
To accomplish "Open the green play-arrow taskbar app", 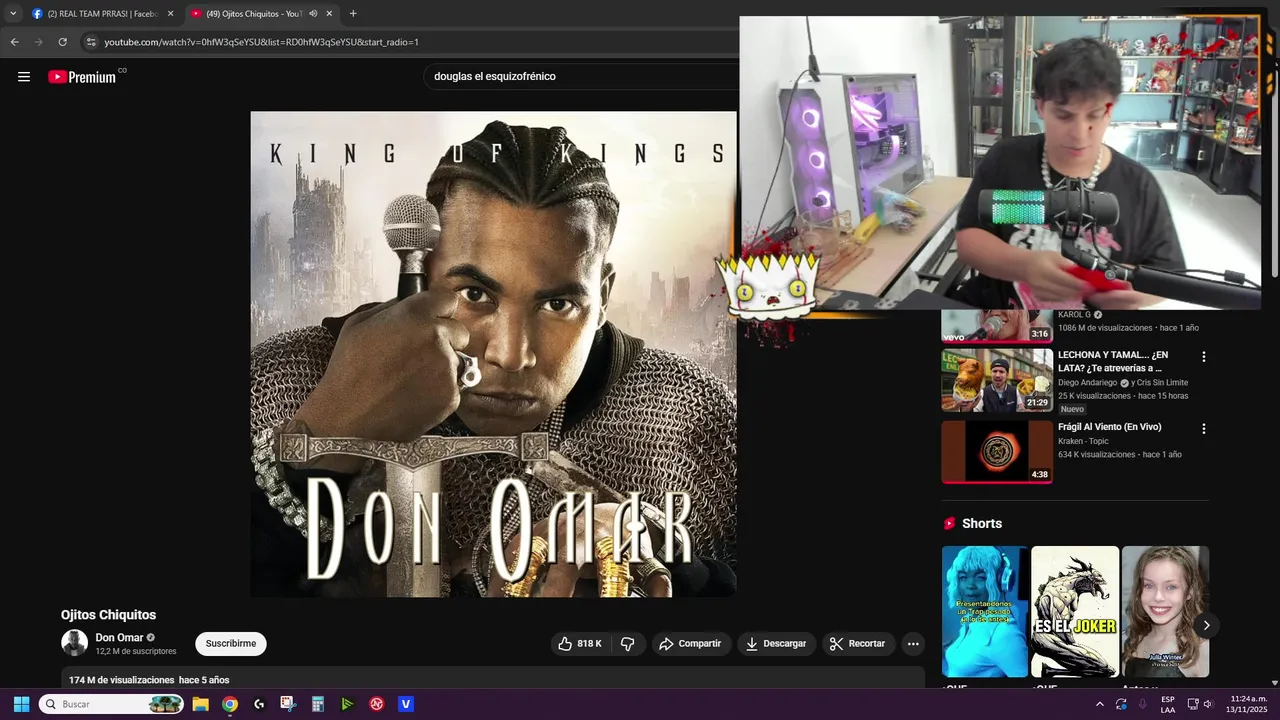I will [347, 704].
